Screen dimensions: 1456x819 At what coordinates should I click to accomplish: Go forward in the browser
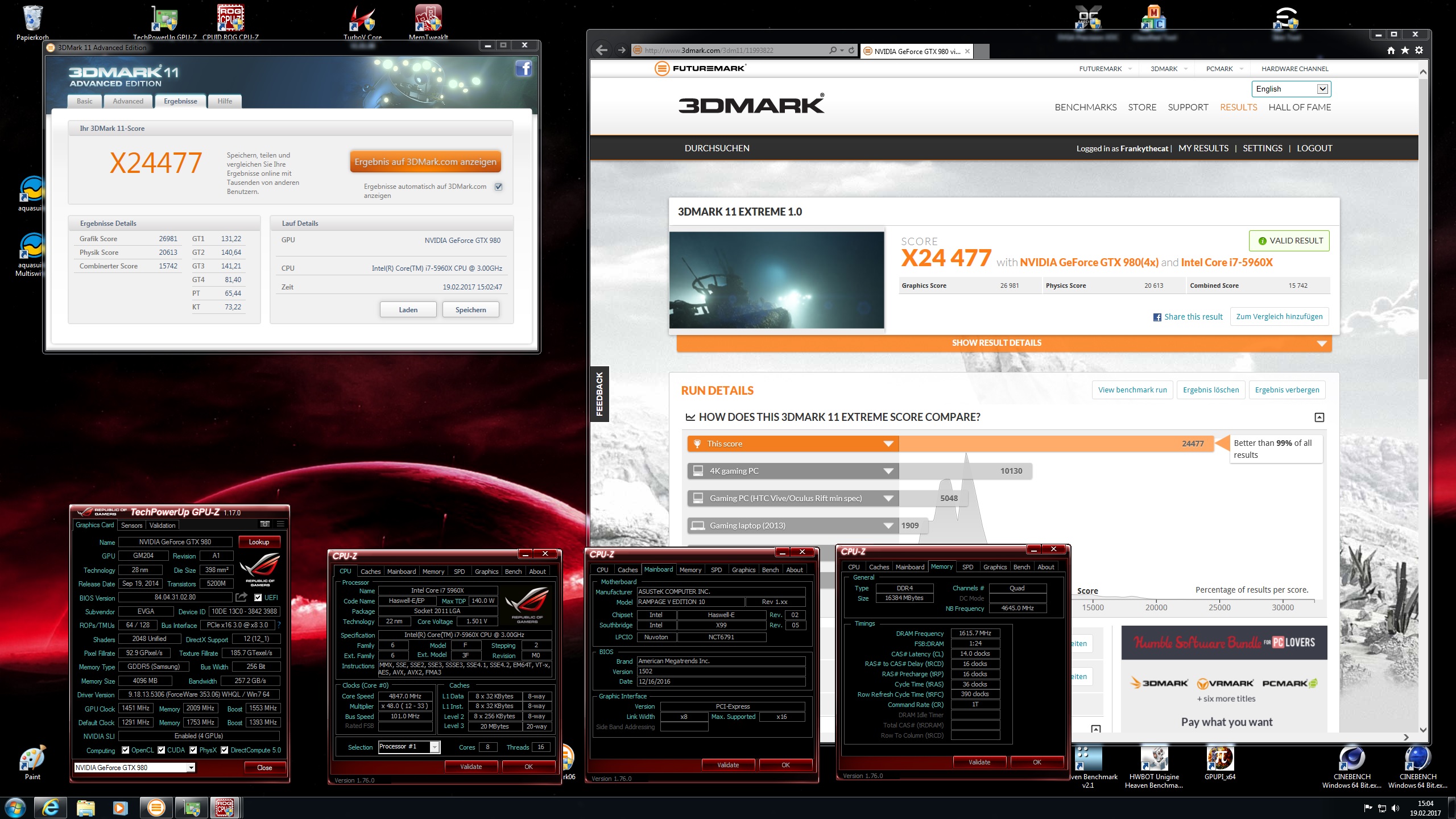[x=621, y=50]
